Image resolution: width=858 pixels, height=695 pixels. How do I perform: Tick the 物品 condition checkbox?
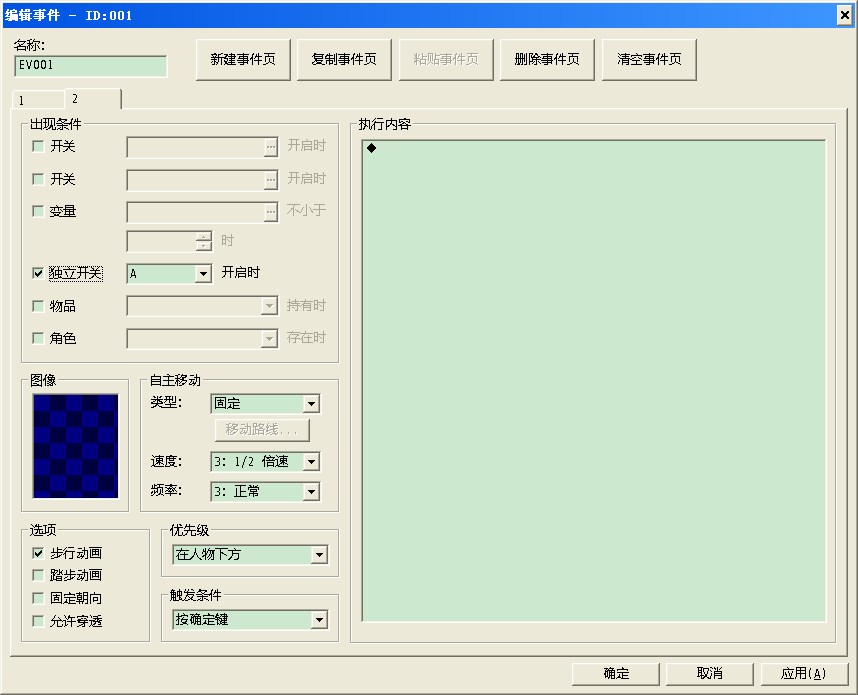[x=38, y=306]
